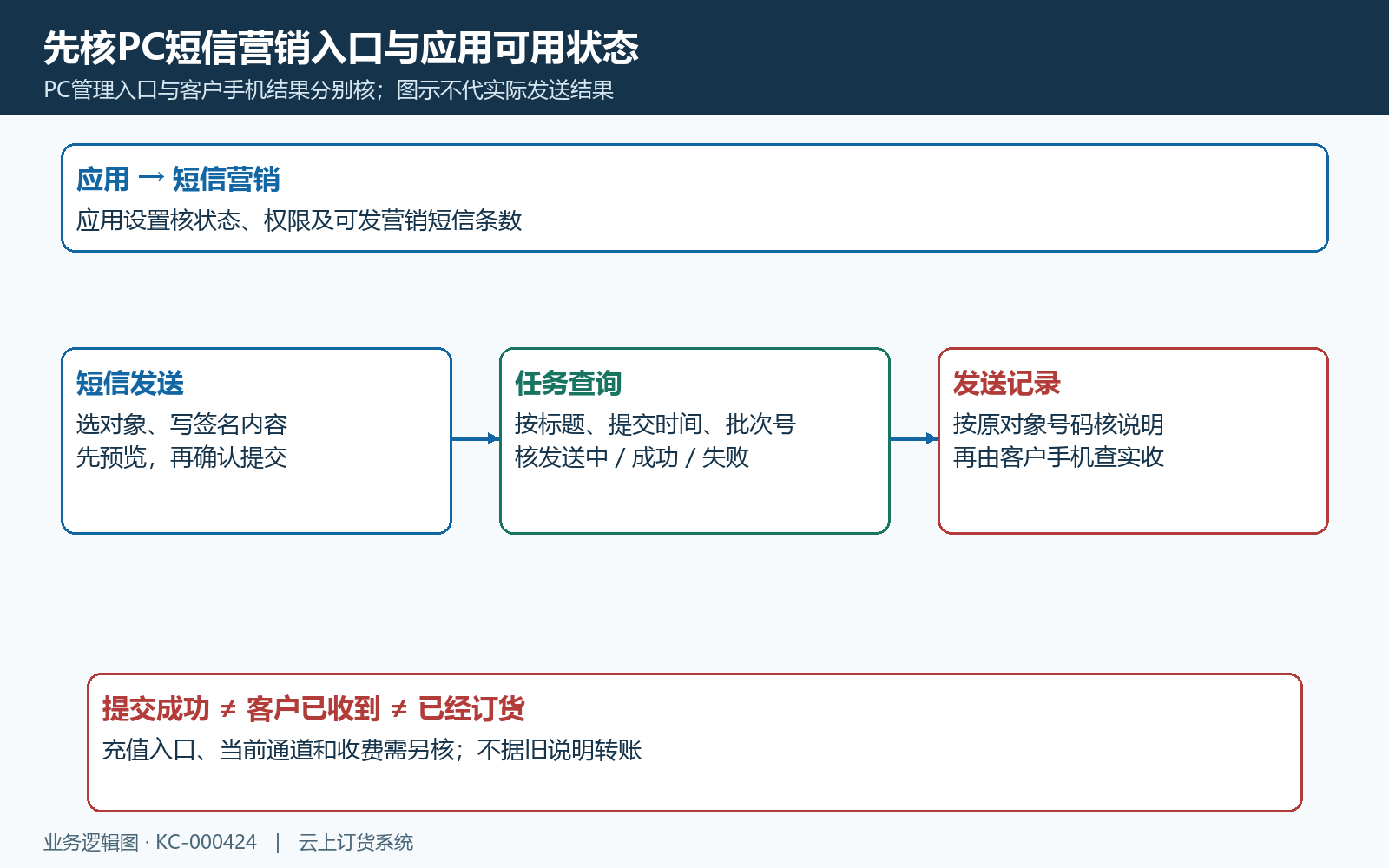Viewport: 1389px width, 868px height.
Task: Select the 短信发送 card heading
Action: 130,384
